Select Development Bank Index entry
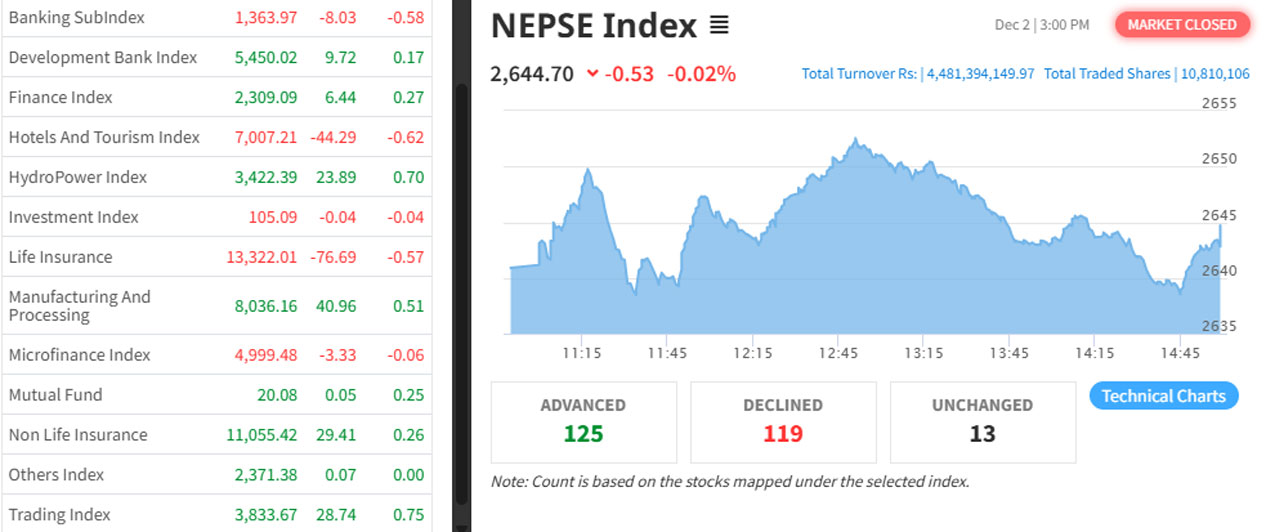 coord(103,58)
